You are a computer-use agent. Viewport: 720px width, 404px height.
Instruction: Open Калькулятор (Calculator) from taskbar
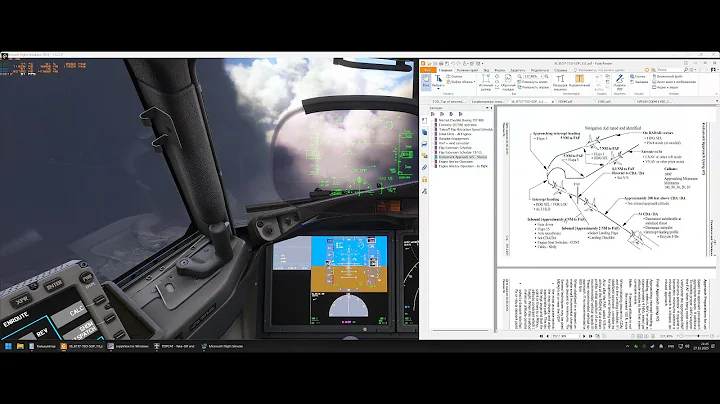(42, 346)
